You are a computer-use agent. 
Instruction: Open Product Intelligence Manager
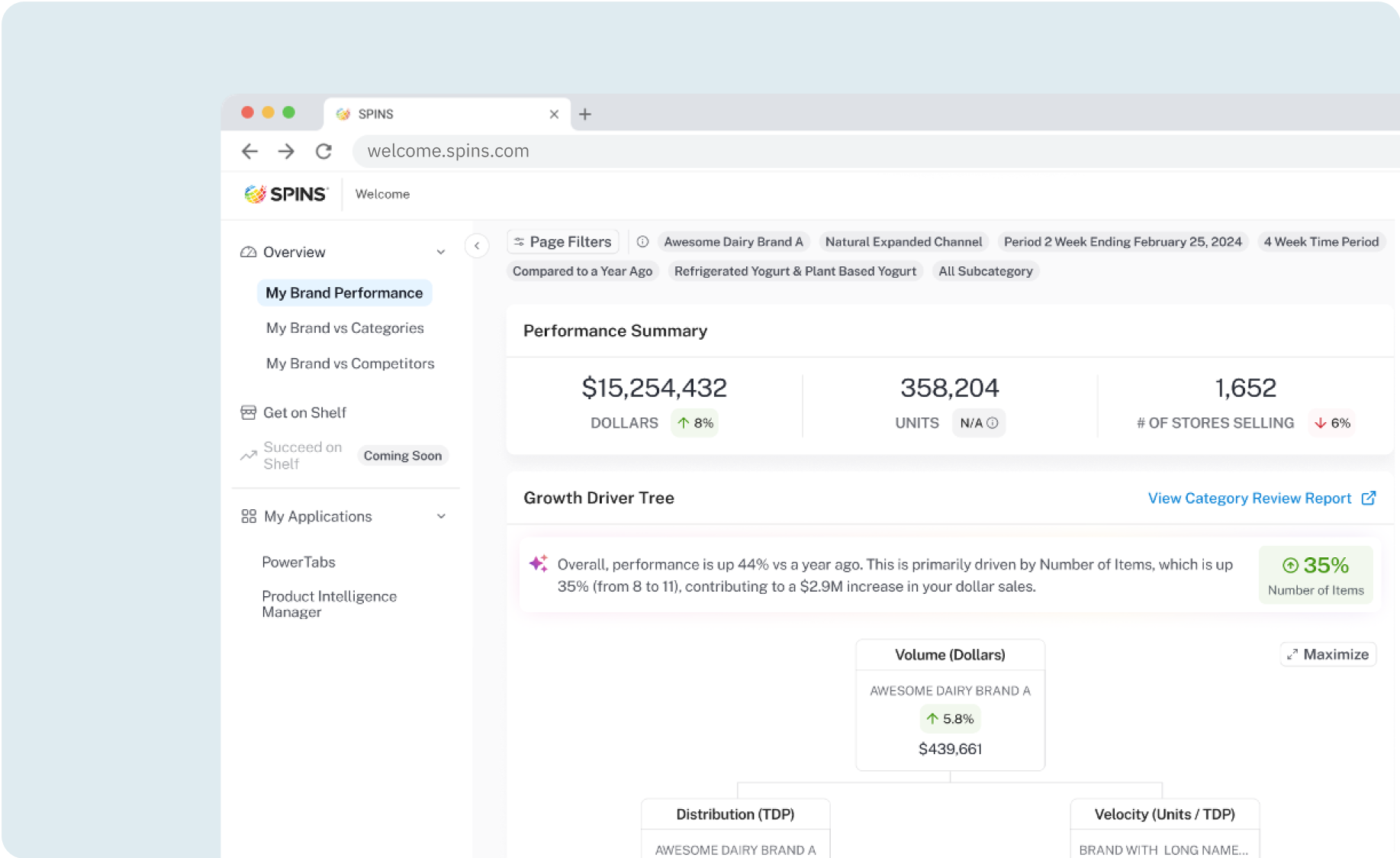(x=329, y=604)
